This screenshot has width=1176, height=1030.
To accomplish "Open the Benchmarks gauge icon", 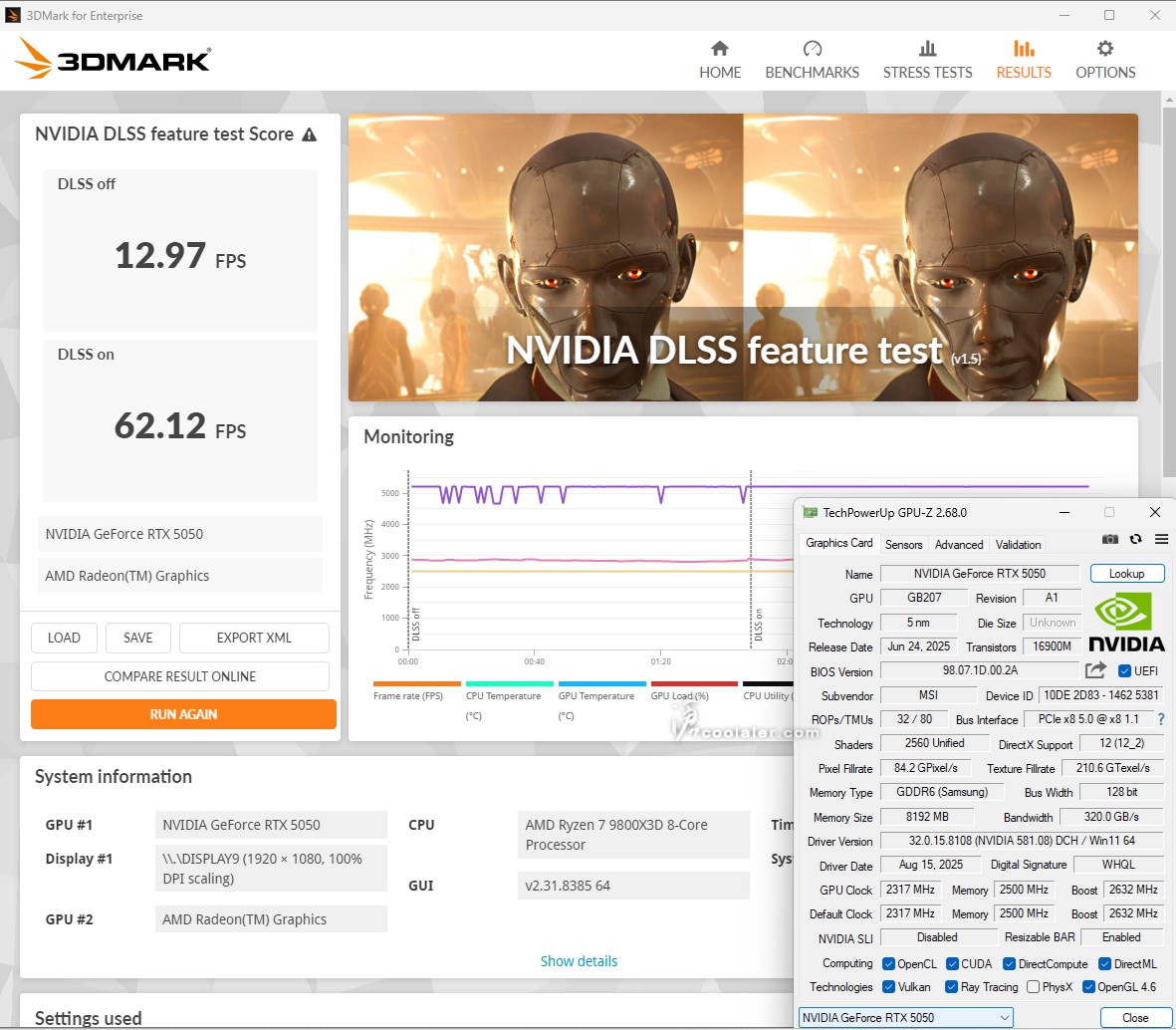I will click(x=813, y=49).
